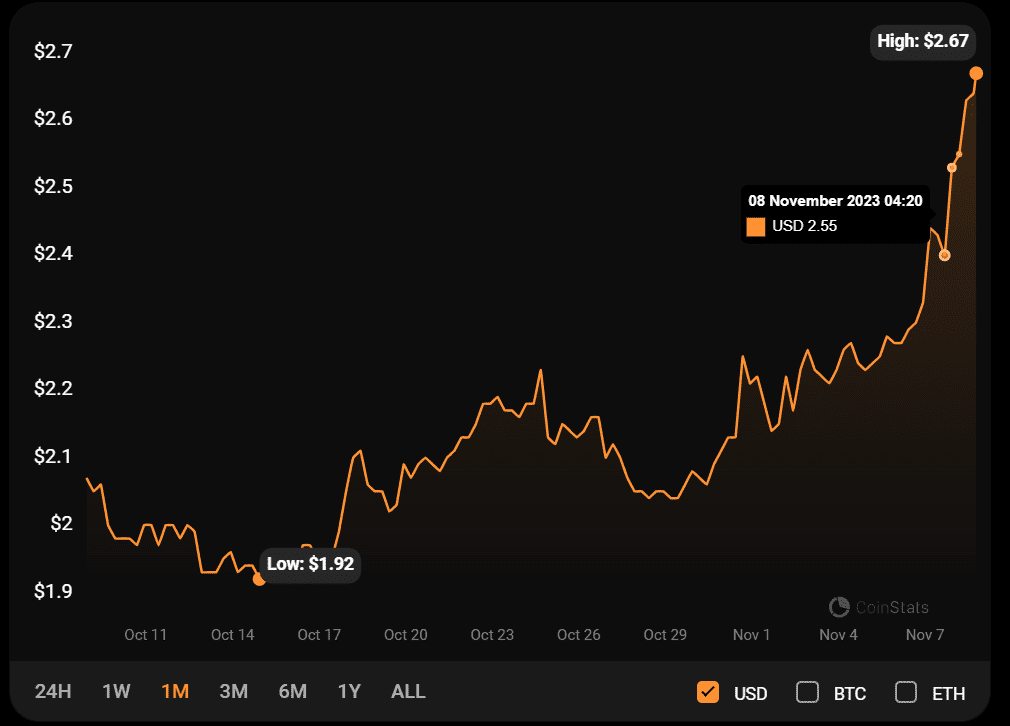Click the High: $2.67 label
This screenshot has width=1010, height=726.
pyautogui.click(x=921, y=42)
